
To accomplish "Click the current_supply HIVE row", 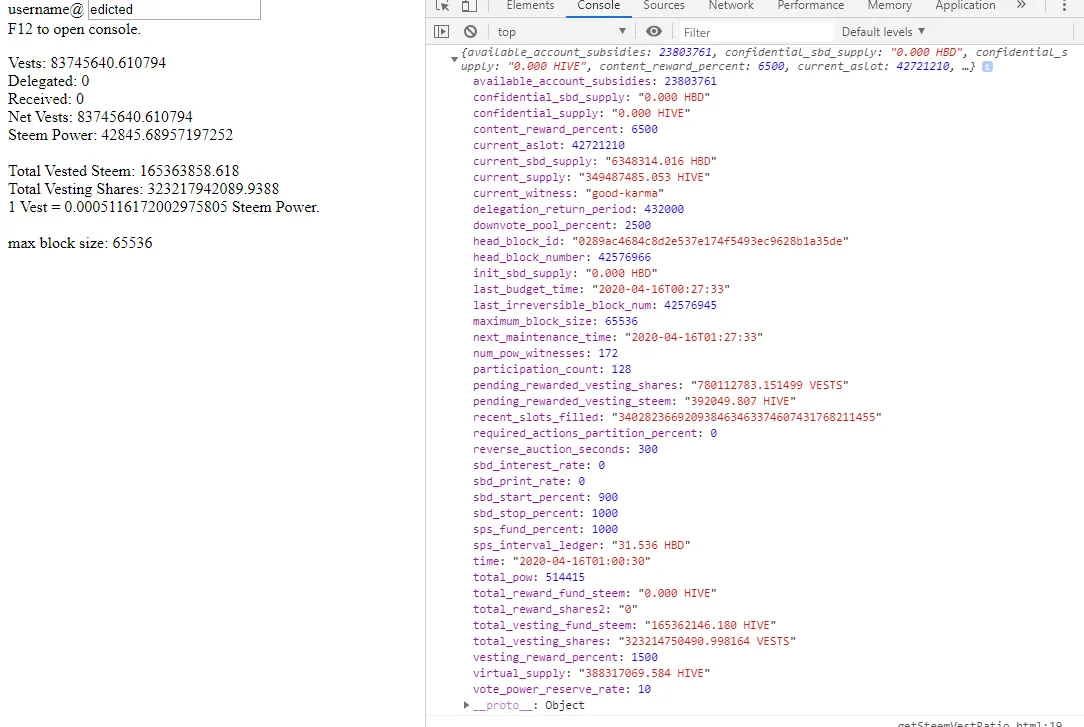I will click(591, 178).
